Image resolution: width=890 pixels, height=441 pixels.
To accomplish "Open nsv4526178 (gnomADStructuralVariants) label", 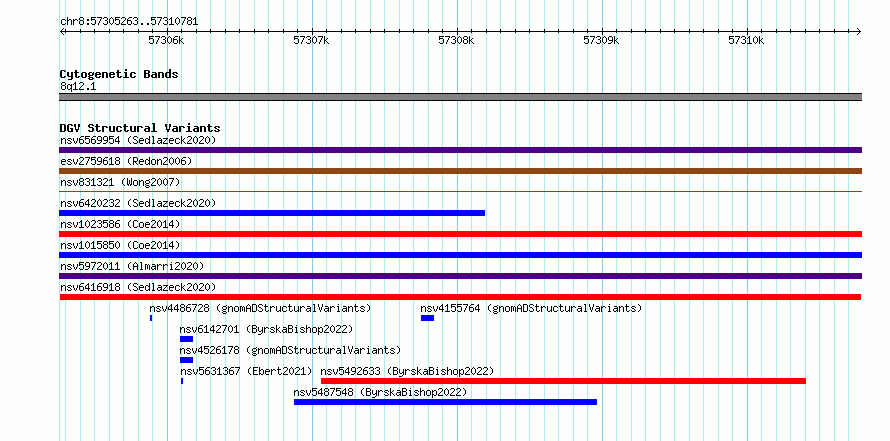I will point(290,350).
